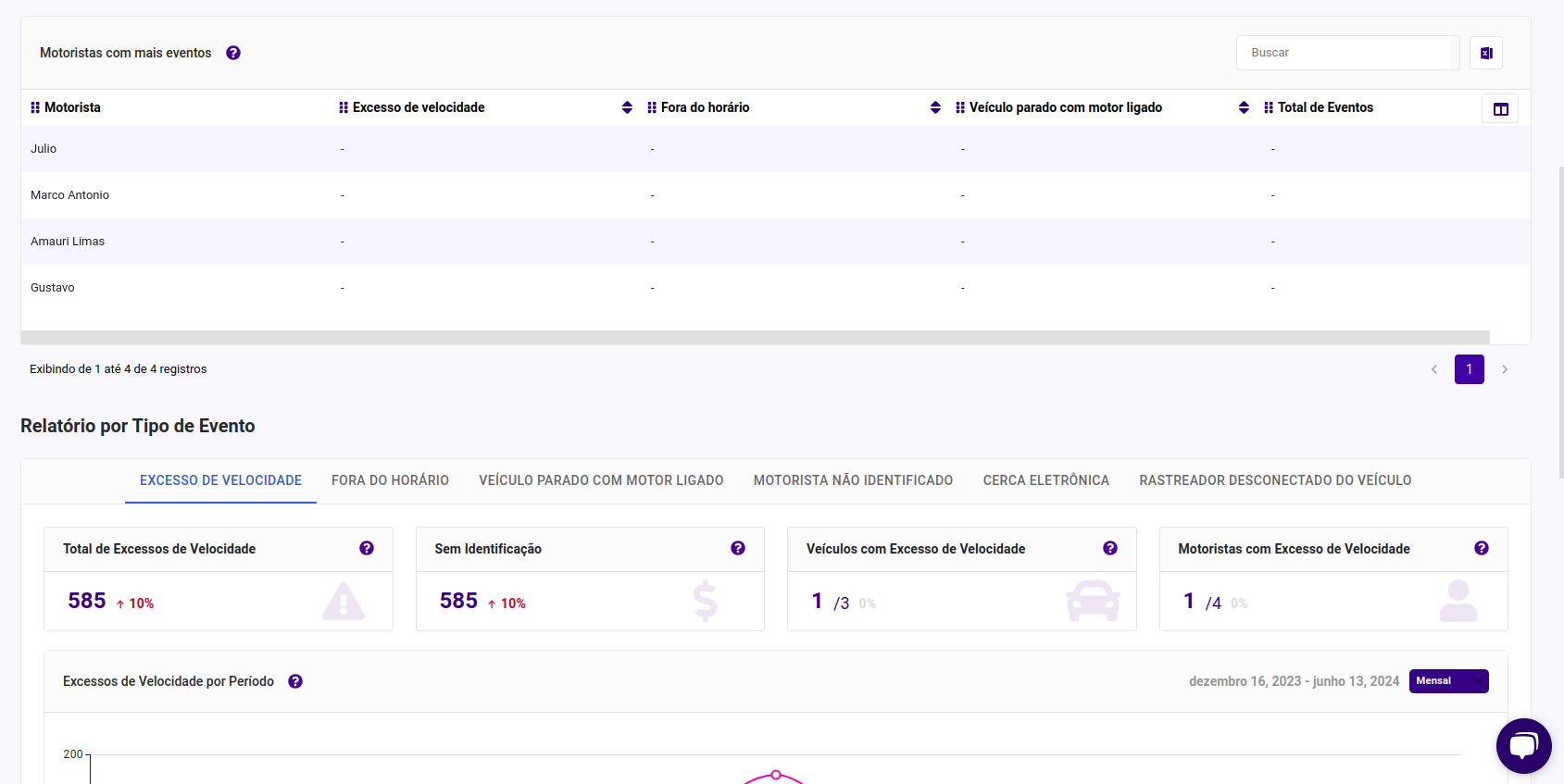Click help icon in Motoristas com Excesso card

(x=1482, y=548)
